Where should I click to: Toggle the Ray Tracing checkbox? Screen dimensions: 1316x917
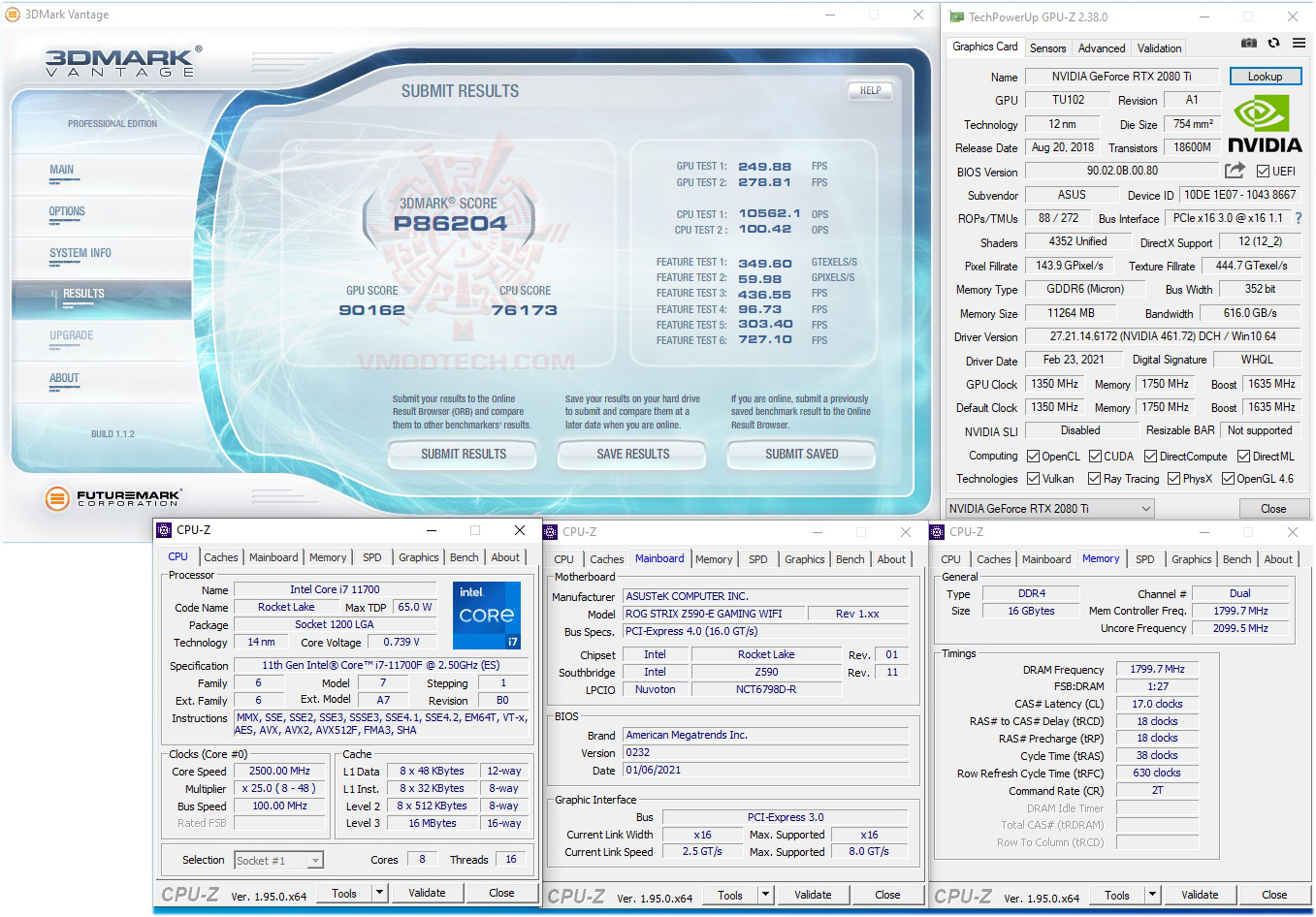tap(1094, 479)
